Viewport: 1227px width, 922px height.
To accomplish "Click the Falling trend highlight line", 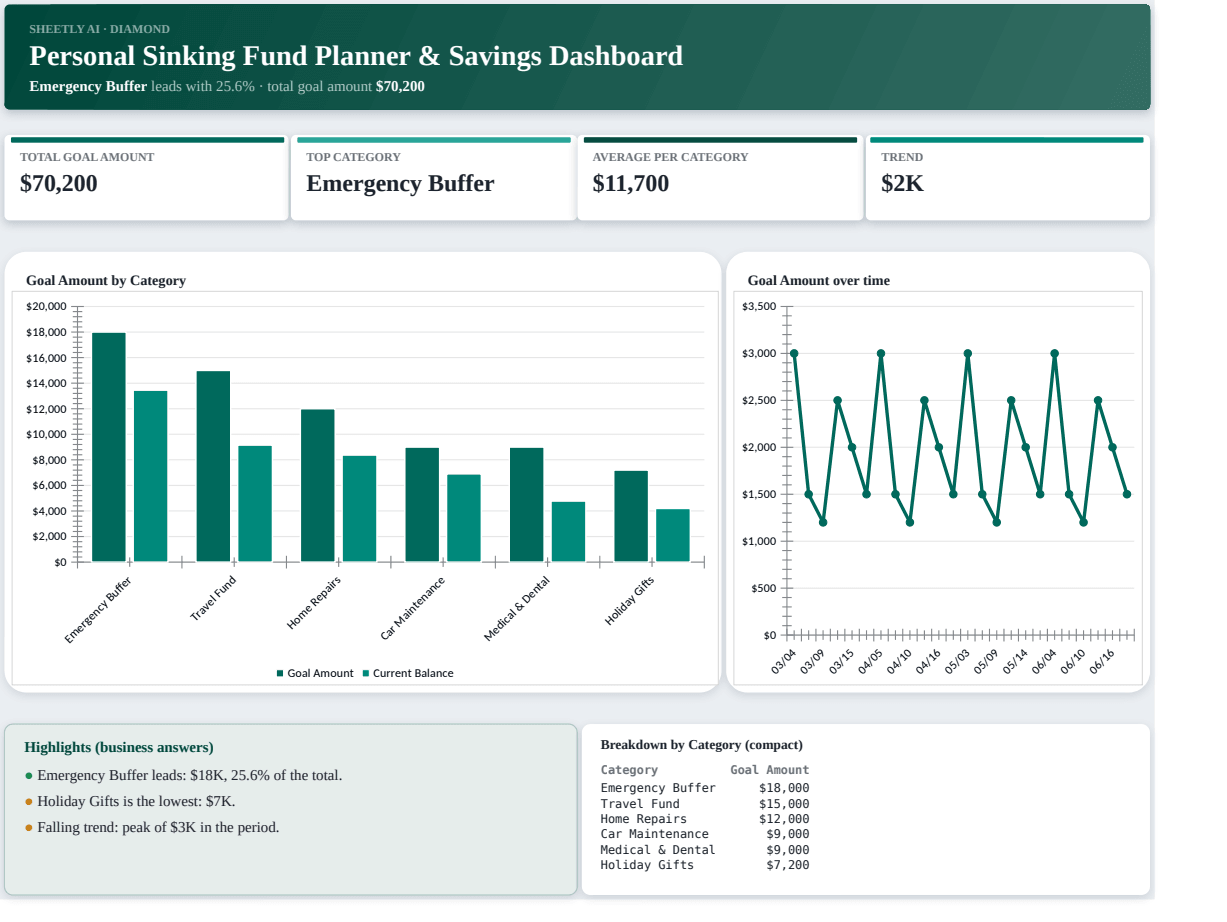I will (152, 827).
